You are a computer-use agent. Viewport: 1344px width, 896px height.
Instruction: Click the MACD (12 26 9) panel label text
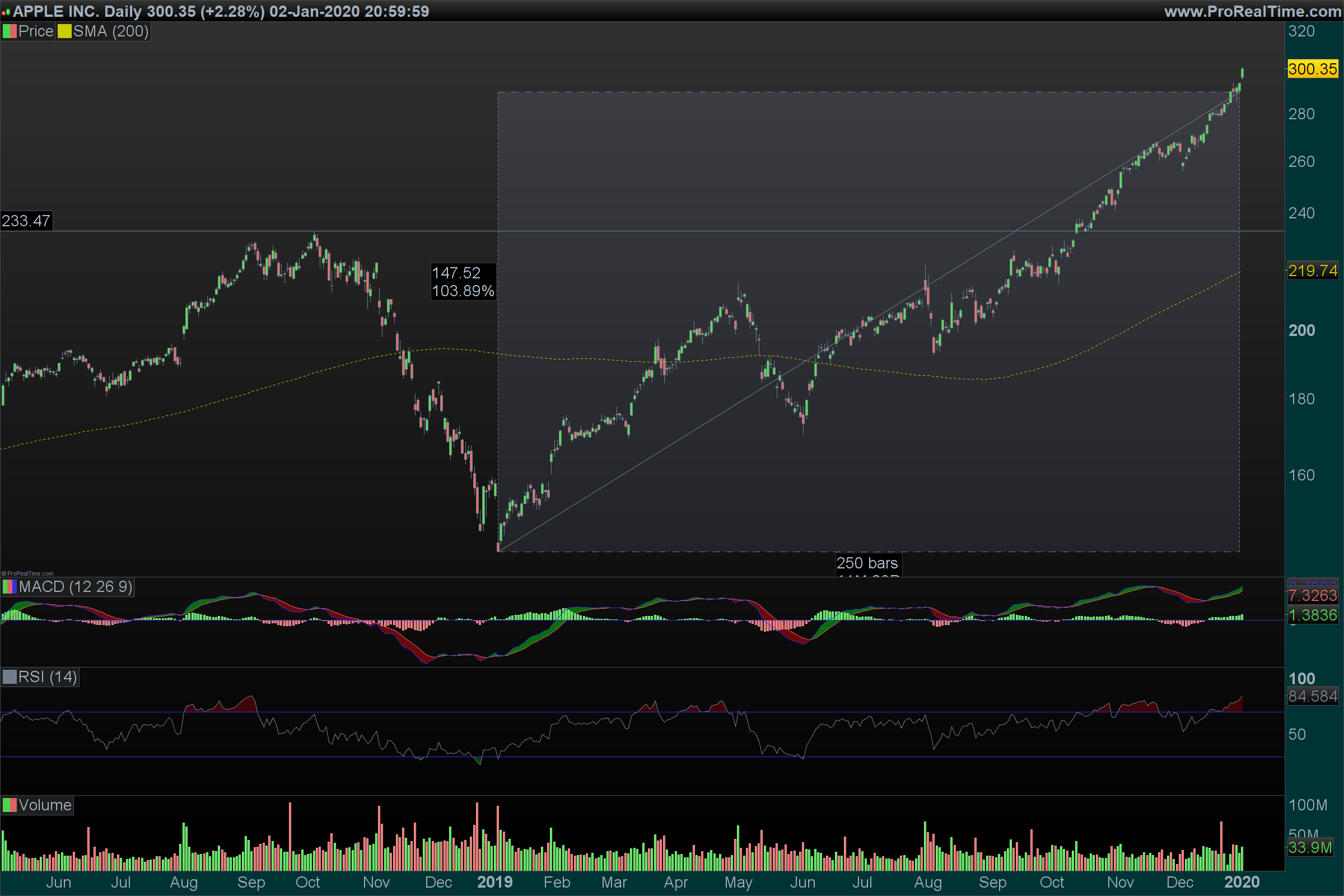pyautogui.click(x=76, y=587)
